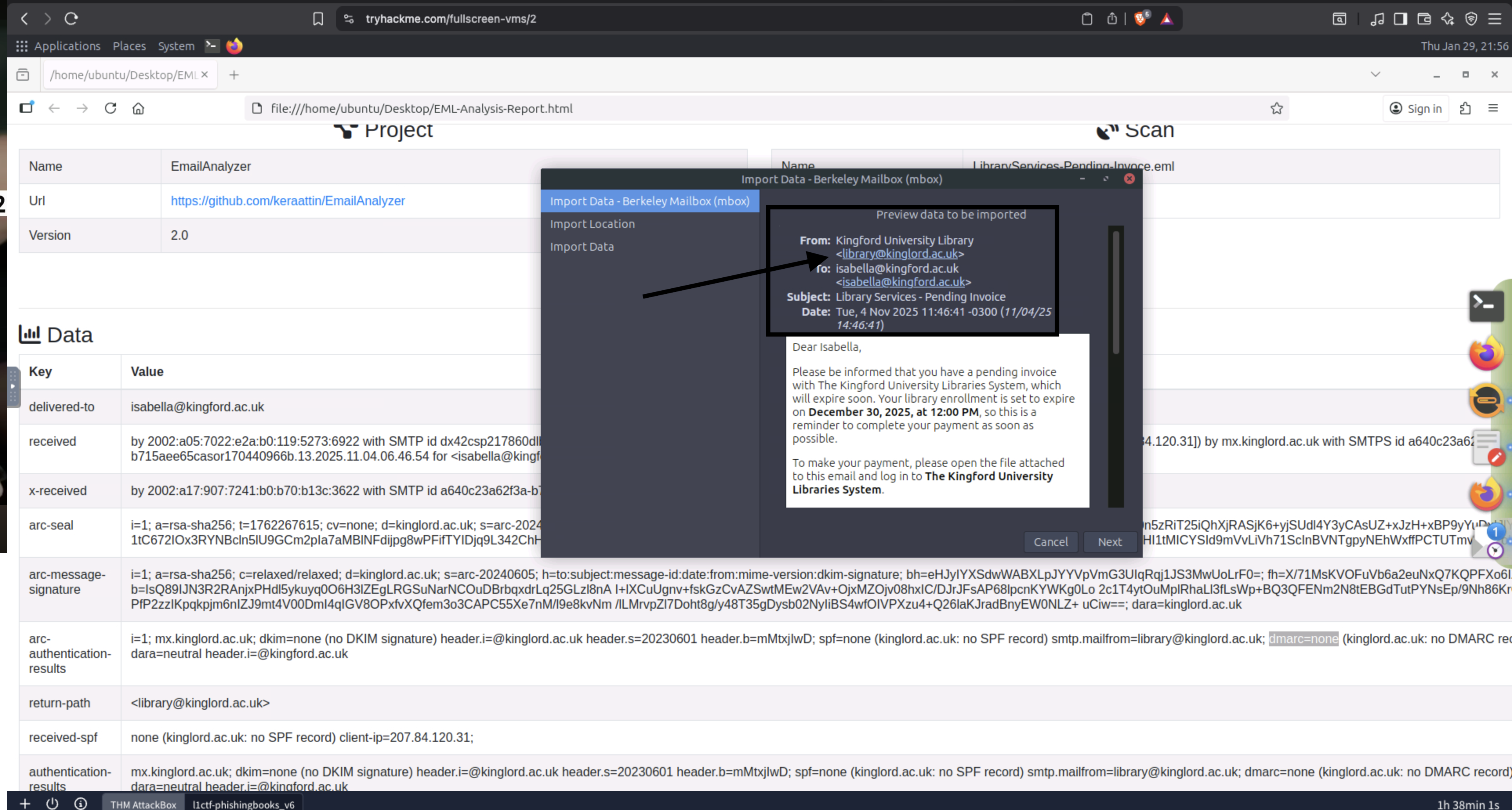
Task: Open the Places menu
Action: pyautogui.click(x=129, y=46)
